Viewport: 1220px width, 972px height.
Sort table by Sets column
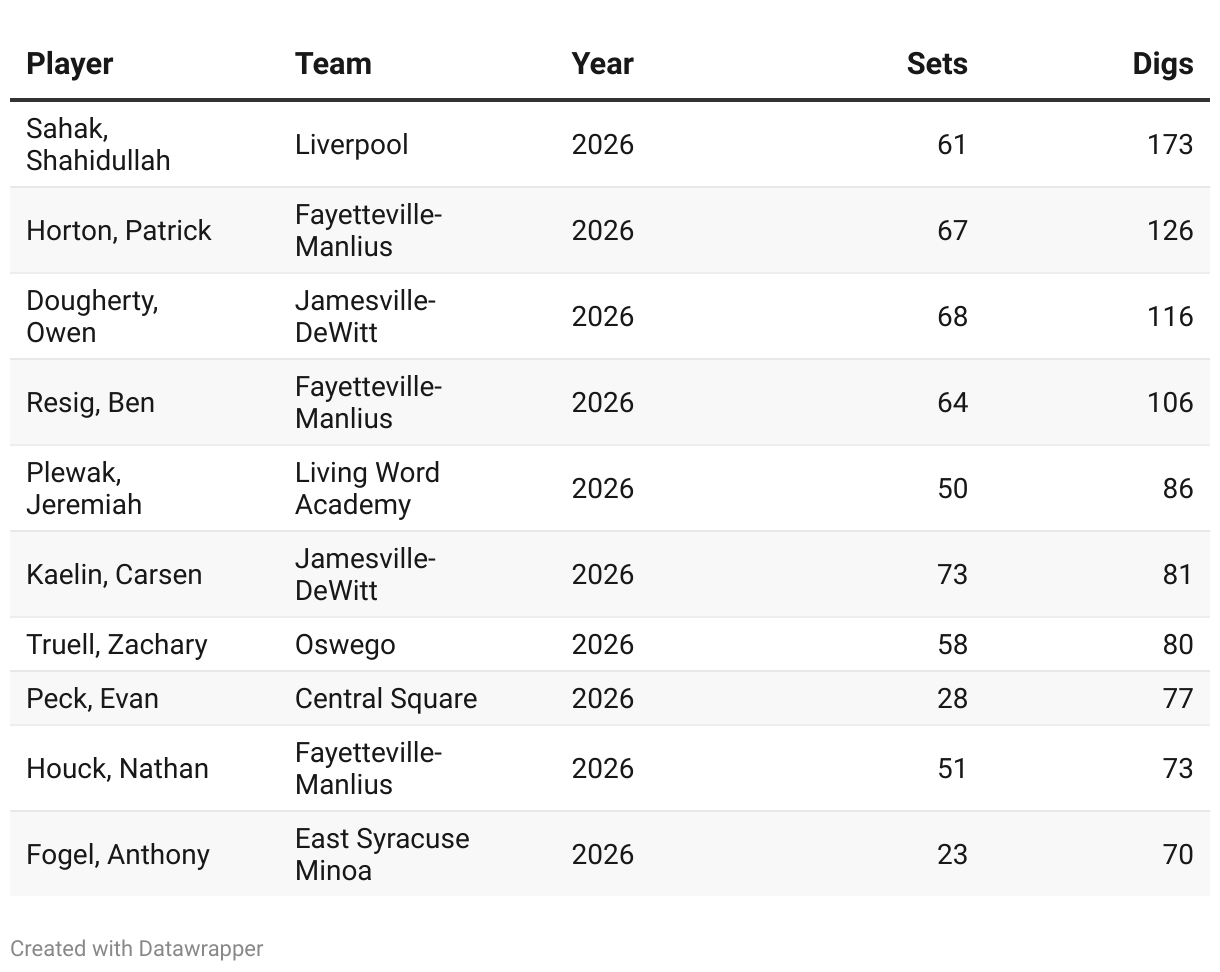(x=936, y=64)
